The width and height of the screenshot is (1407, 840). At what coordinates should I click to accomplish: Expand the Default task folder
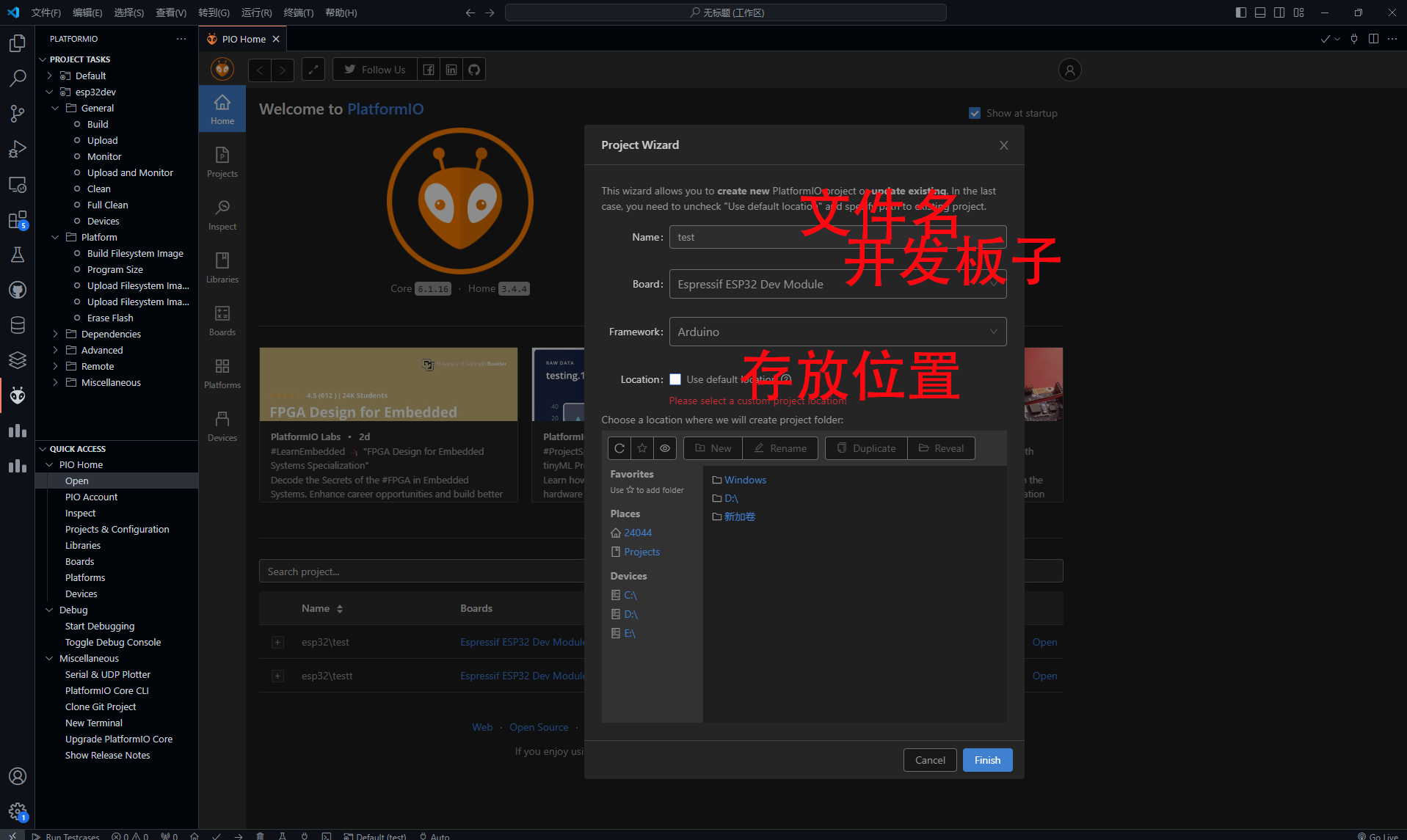click(49, 76)
